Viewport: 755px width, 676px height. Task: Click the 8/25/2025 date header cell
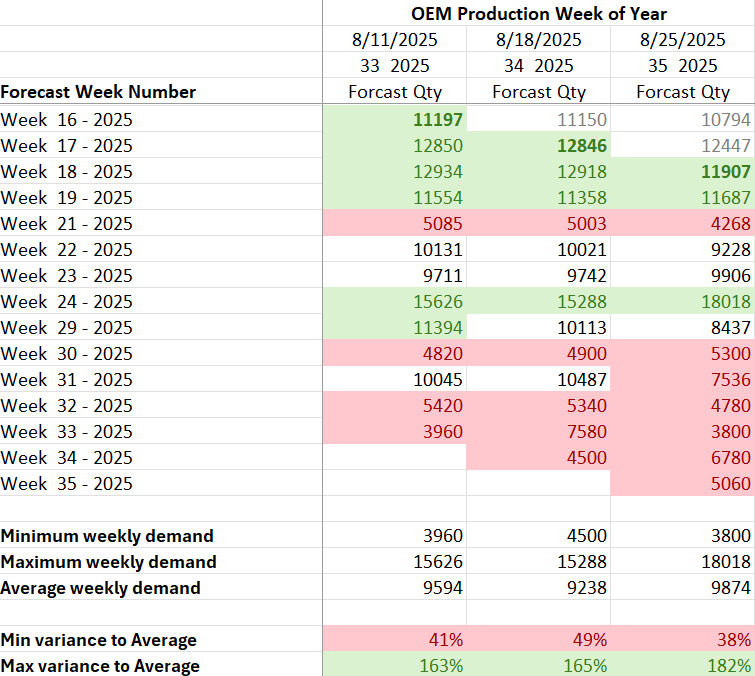point(682,40)
